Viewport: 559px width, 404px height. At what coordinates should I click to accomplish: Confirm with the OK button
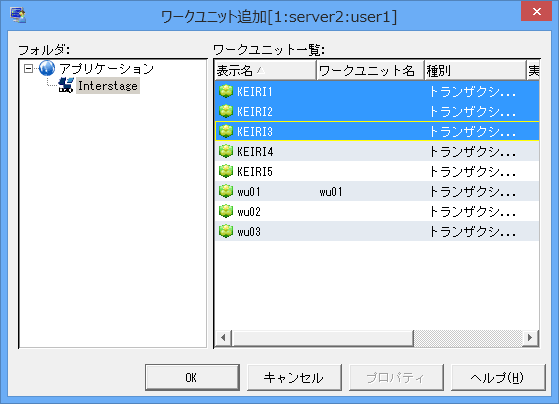click(192, 377)
